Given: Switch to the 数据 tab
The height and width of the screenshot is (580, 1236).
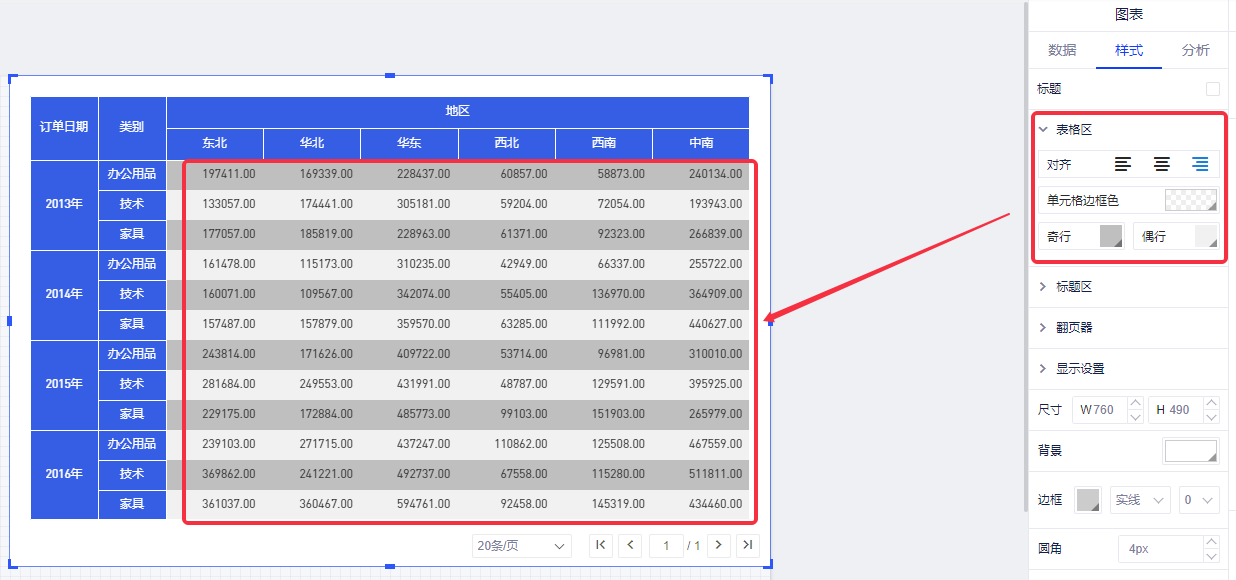Looking at the screenshot, I should (1062, 50).
